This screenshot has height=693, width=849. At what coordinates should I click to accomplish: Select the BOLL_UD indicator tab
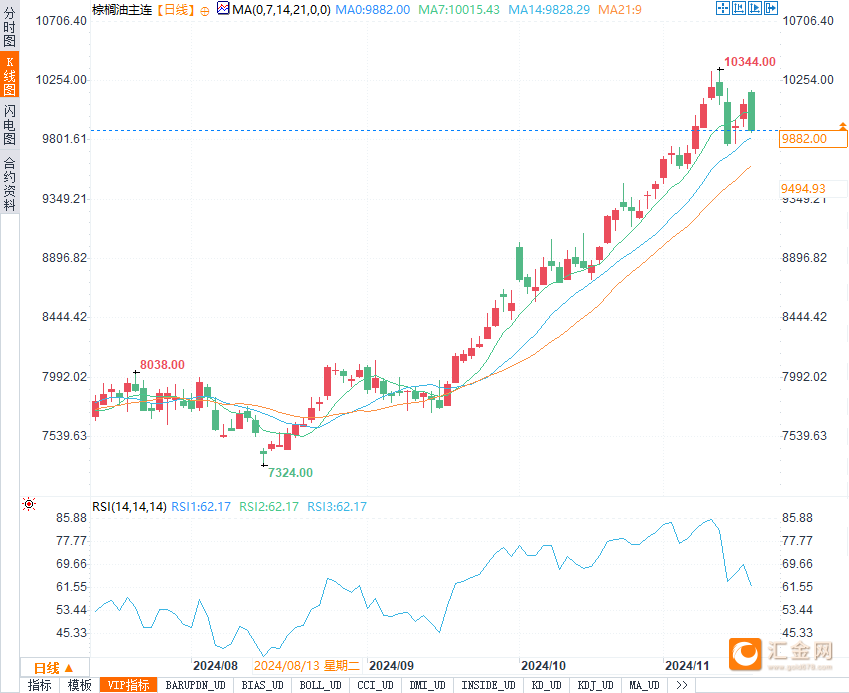click(x=320, y=686)
